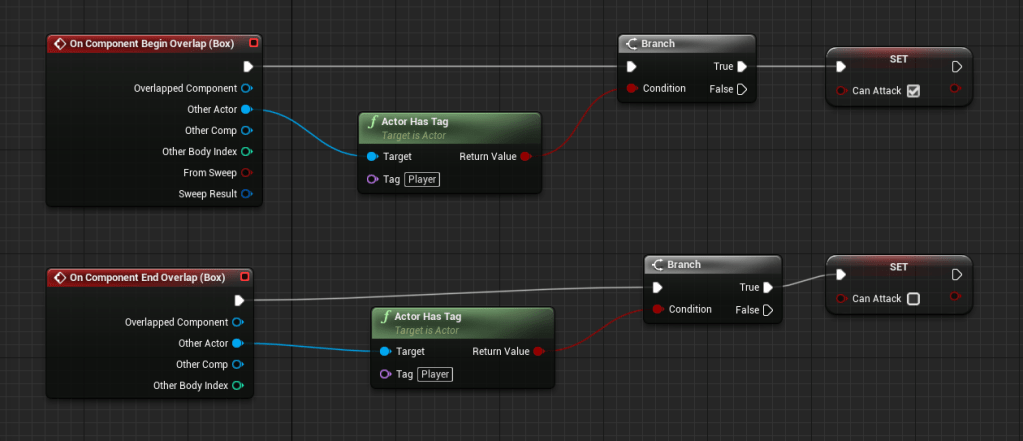This screenshot has width=1023, height=441.
Task: Click the Other Actor pin on Begin Overlap node
Action: (246, 109)
